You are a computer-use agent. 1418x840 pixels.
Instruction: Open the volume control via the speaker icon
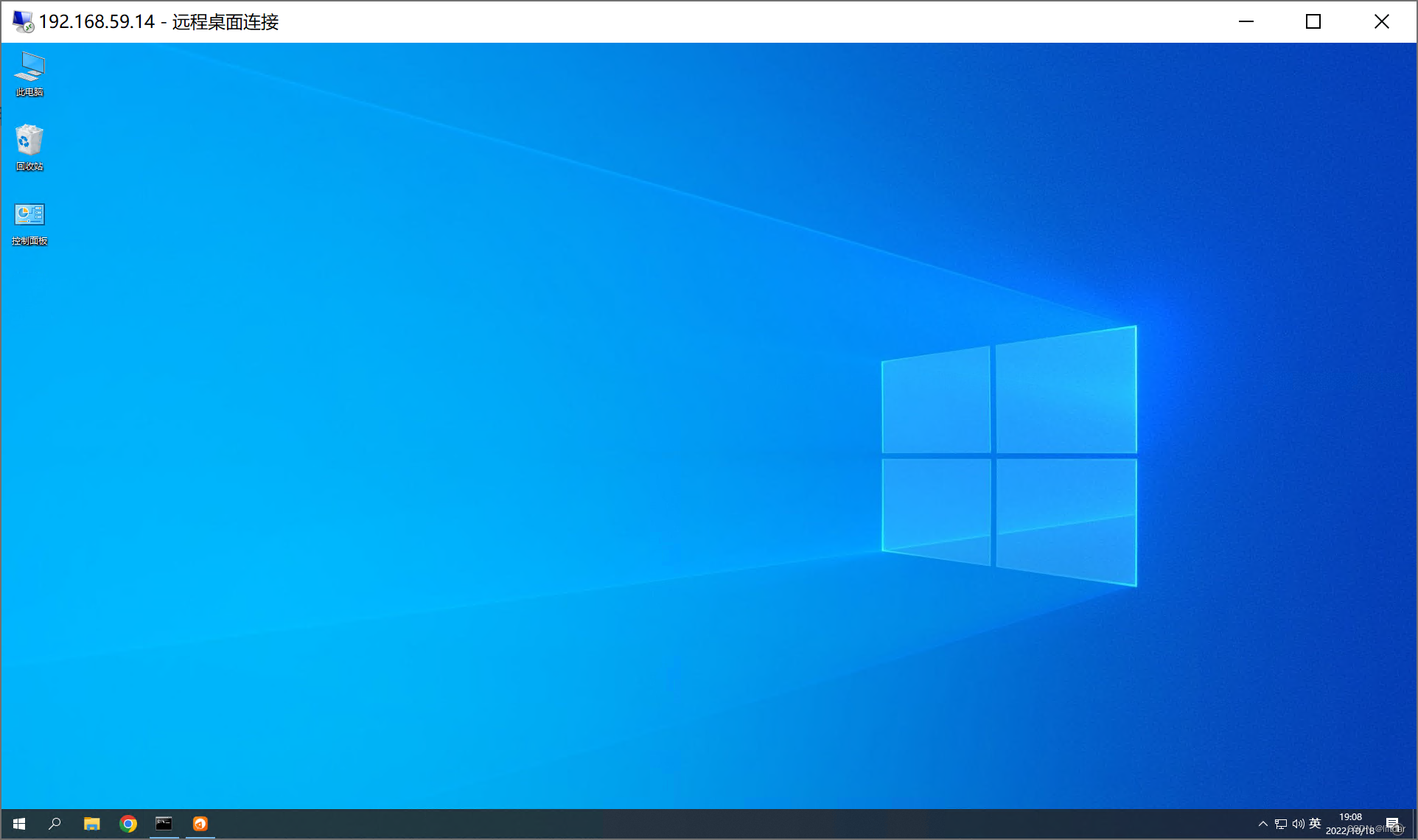pyautogui.click(x=1298, y=824)
